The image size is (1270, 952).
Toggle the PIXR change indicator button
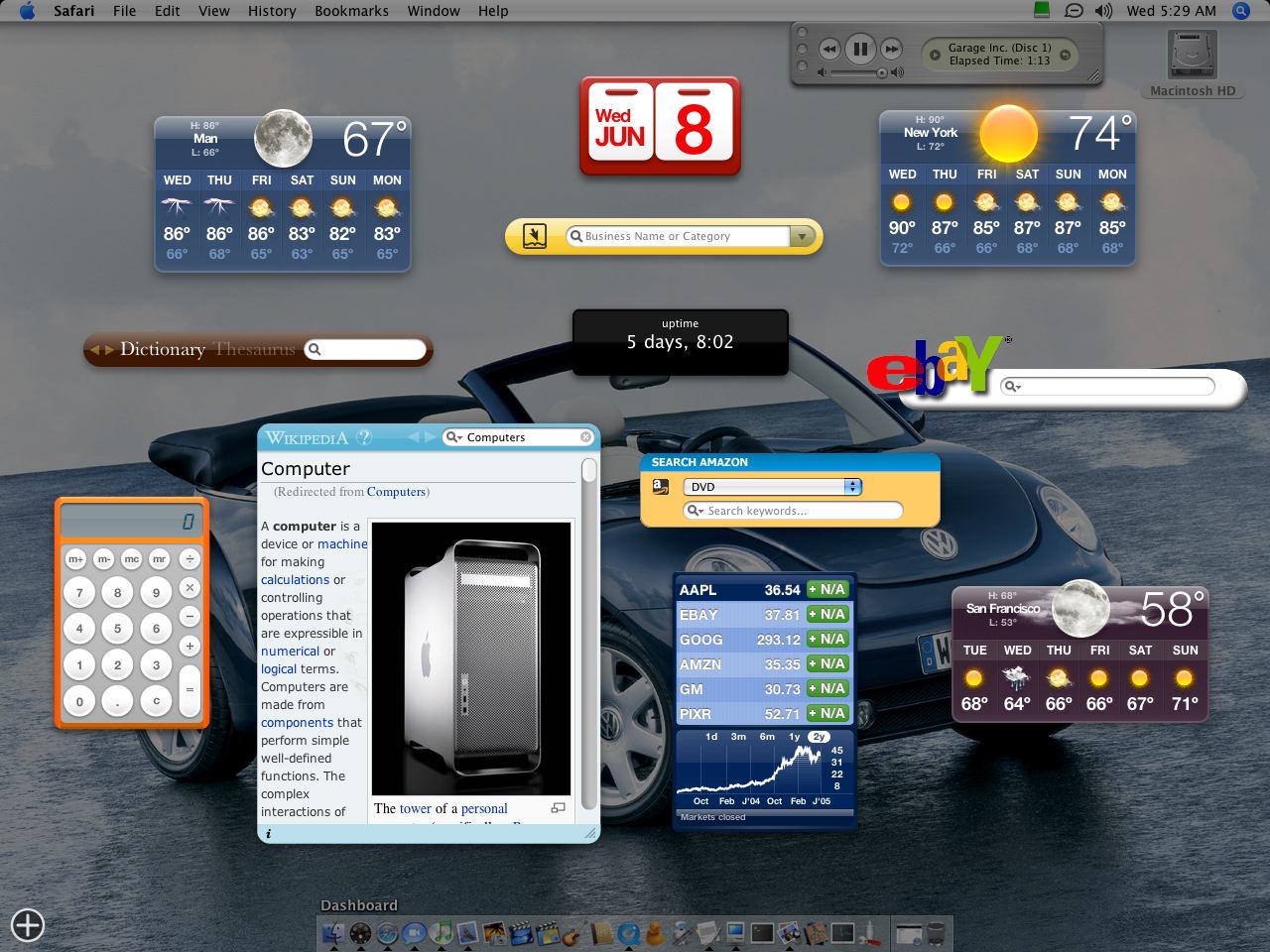pyautogui.click(x=826, y=714)
